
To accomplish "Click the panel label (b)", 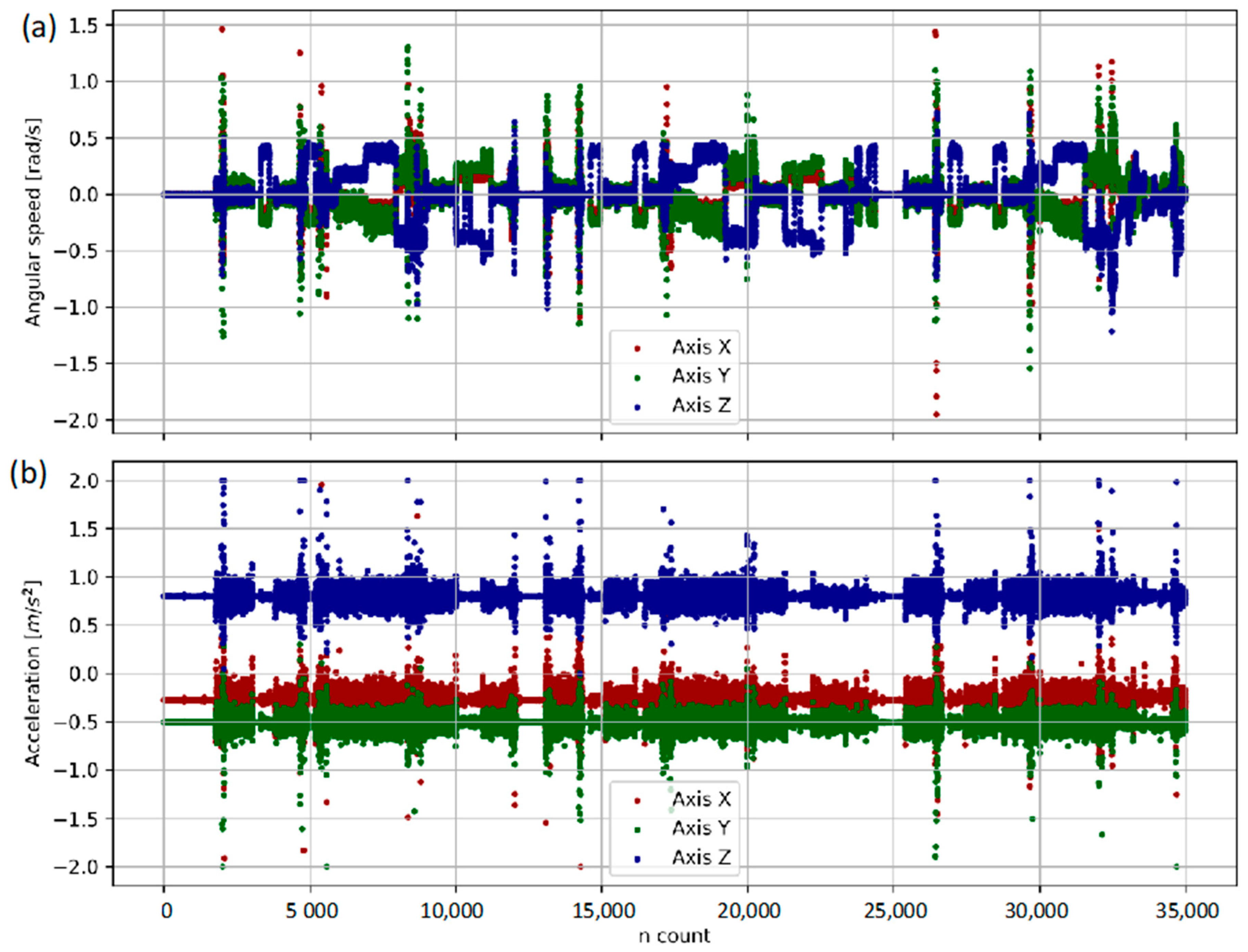I will click(28, 474).
